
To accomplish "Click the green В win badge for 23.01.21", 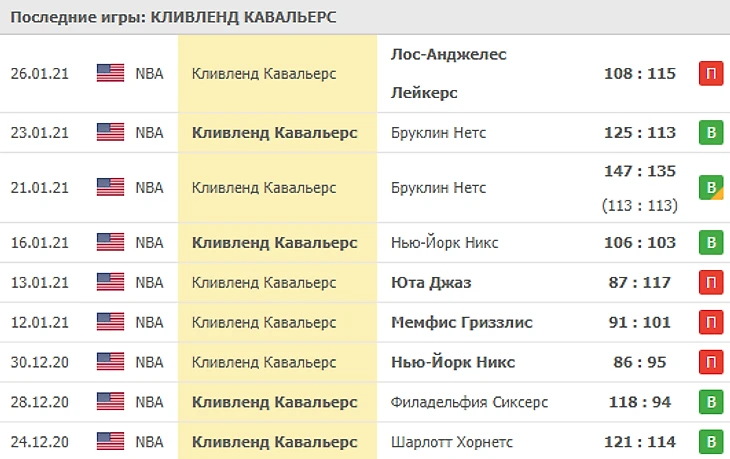I will click(711, 133).
